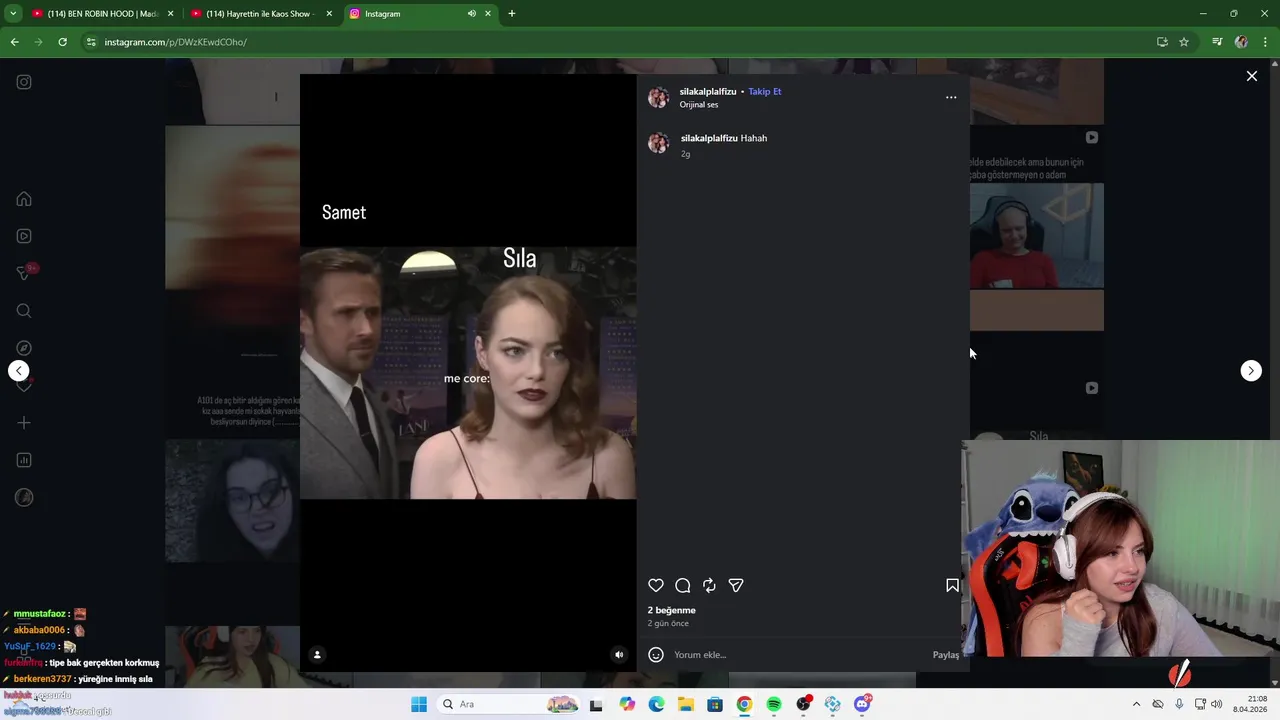This screenshot has height=720, width=1280.
Task: Open the three-dot post options menu
Action: (951, 97)
